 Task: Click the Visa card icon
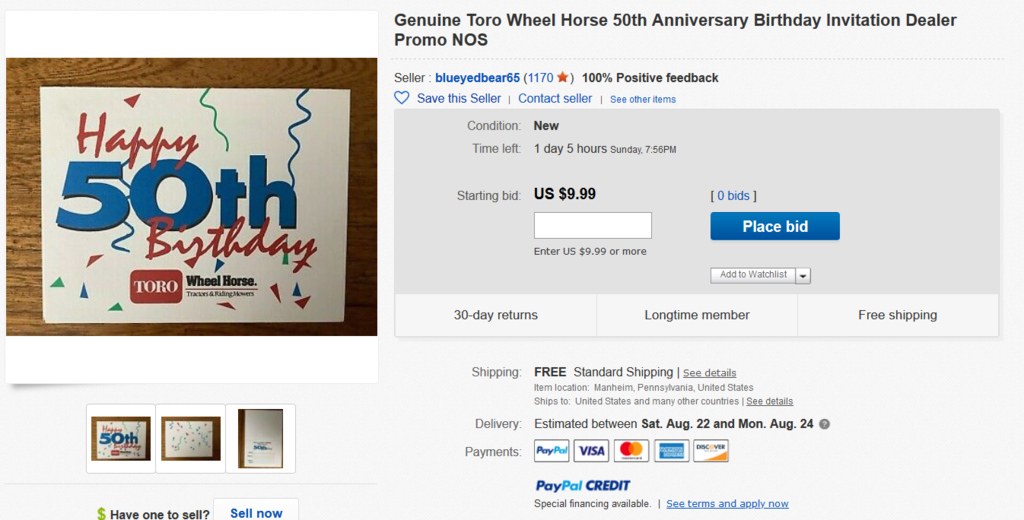[x=592, y=451]
